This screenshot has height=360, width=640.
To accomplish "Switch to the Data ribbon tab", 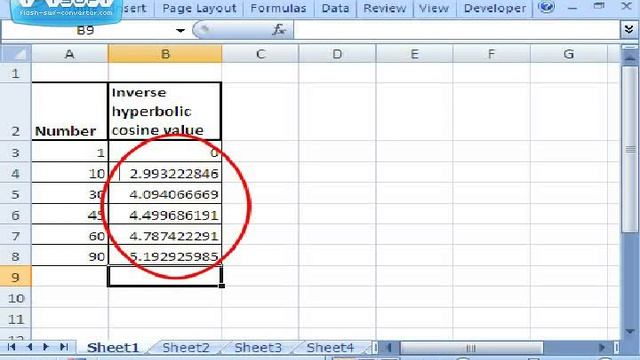I will (x=335, y=8).
